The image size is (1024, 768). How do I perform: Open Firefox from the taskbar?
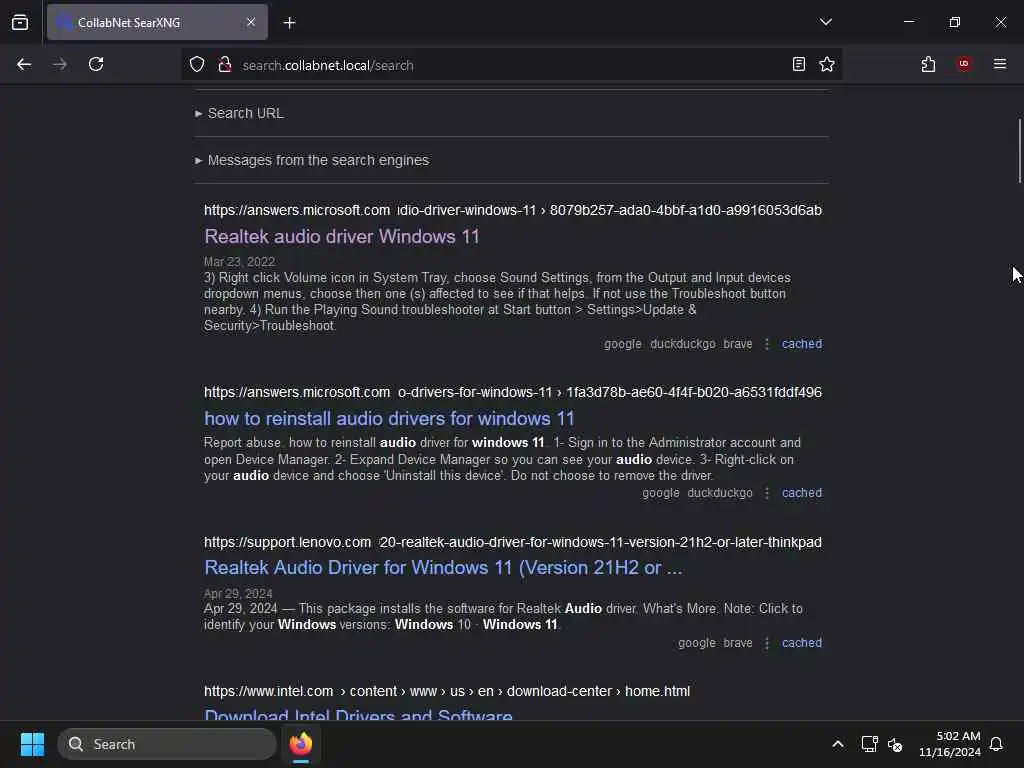[301, 744]
